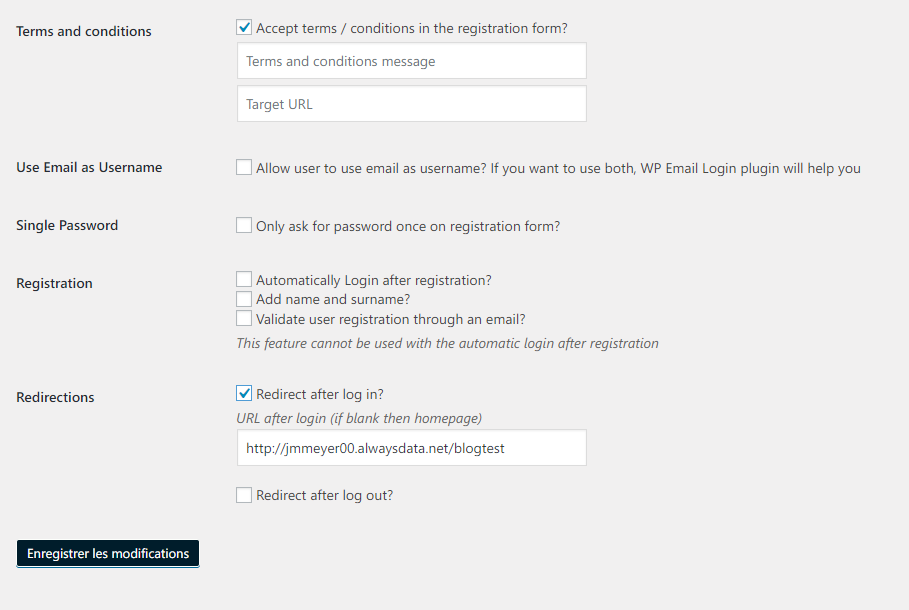The image size is (909, 610).
Task: Click the Registration section heading
Action: [54, 284]
